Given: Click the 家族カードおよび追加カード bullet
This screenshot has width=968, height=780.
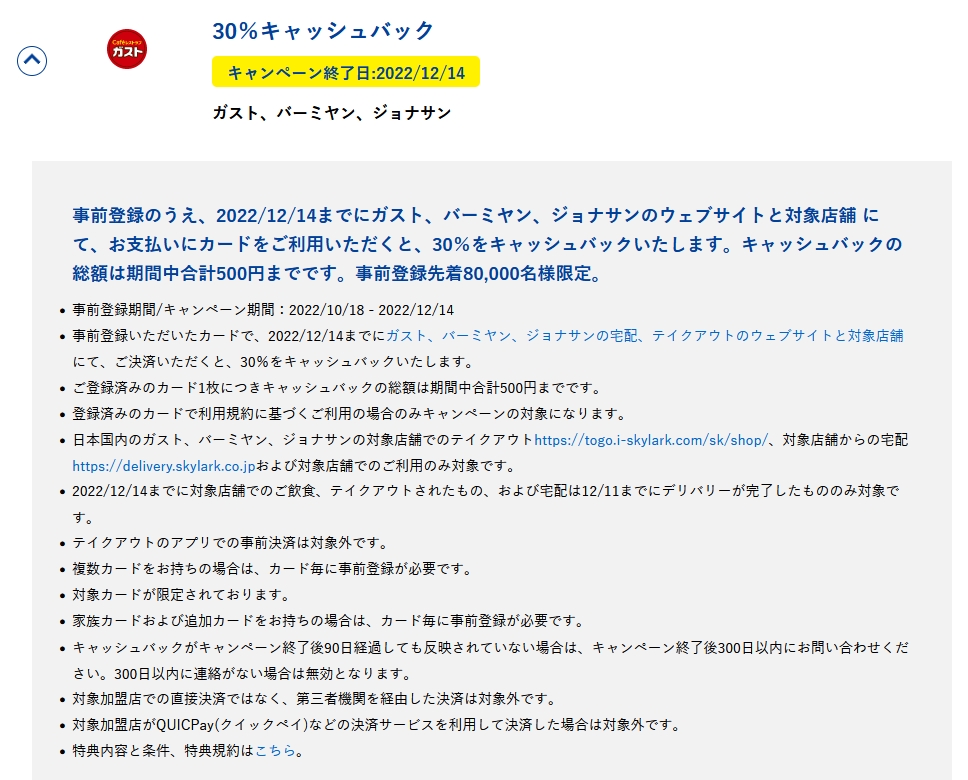Looking at the screenshot, I should point(328,621).
